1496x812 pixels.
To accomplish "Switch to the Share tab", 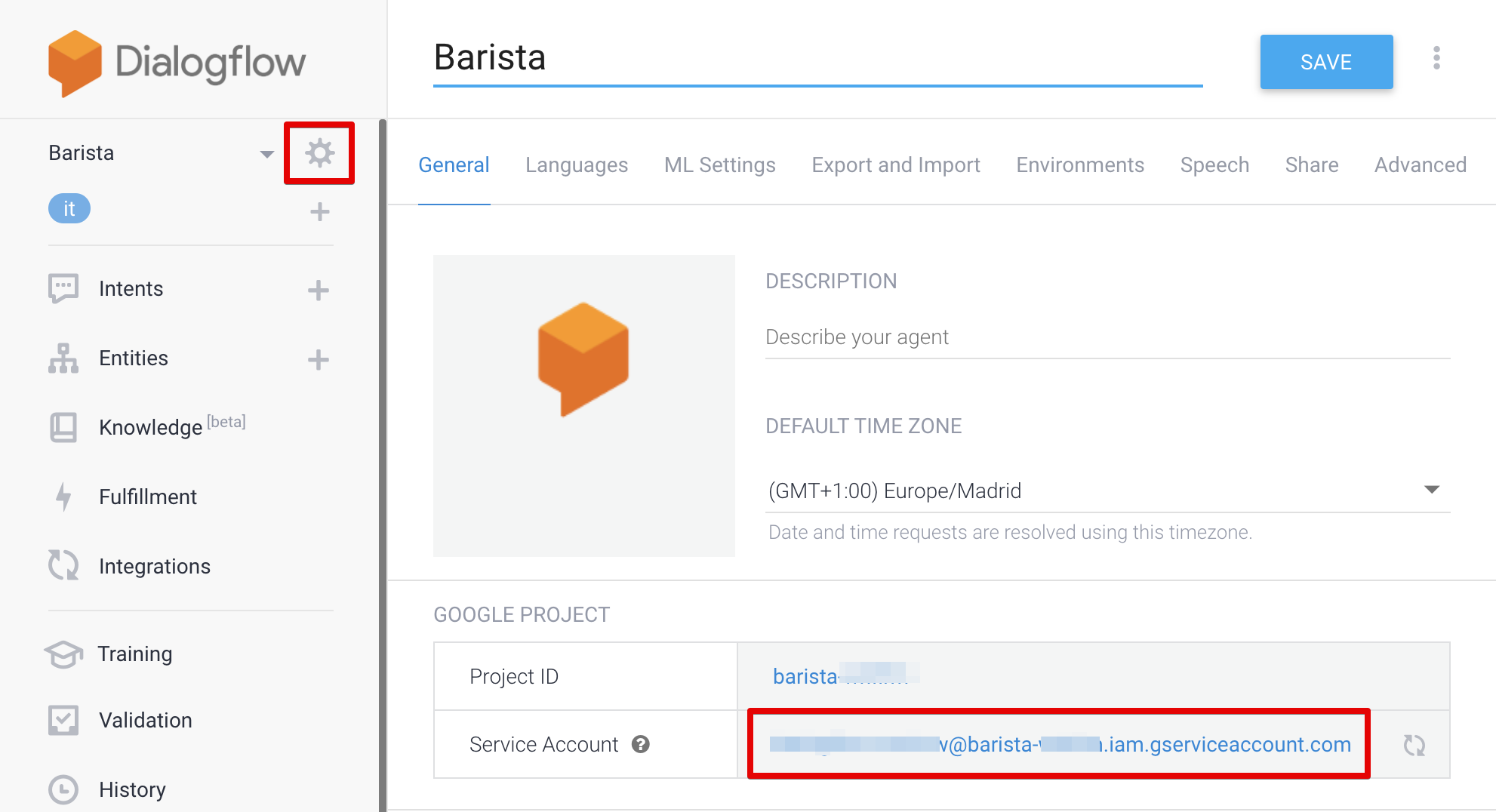I will click(1312, 165).
